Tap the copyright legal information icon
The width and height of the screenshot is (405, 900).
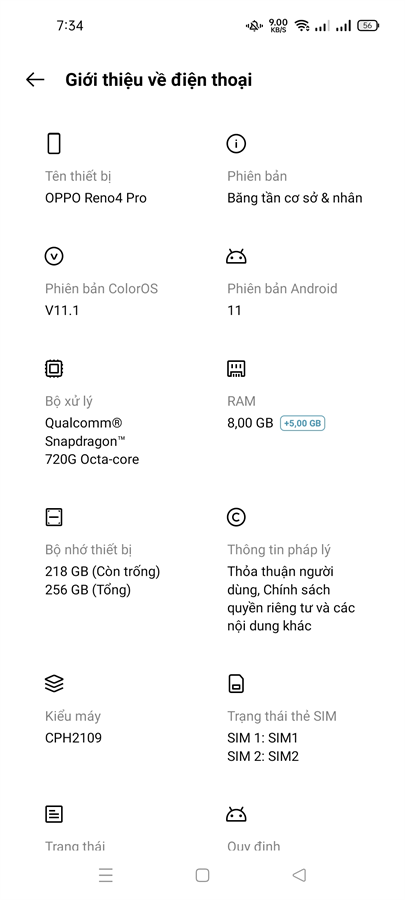point(236,517)
